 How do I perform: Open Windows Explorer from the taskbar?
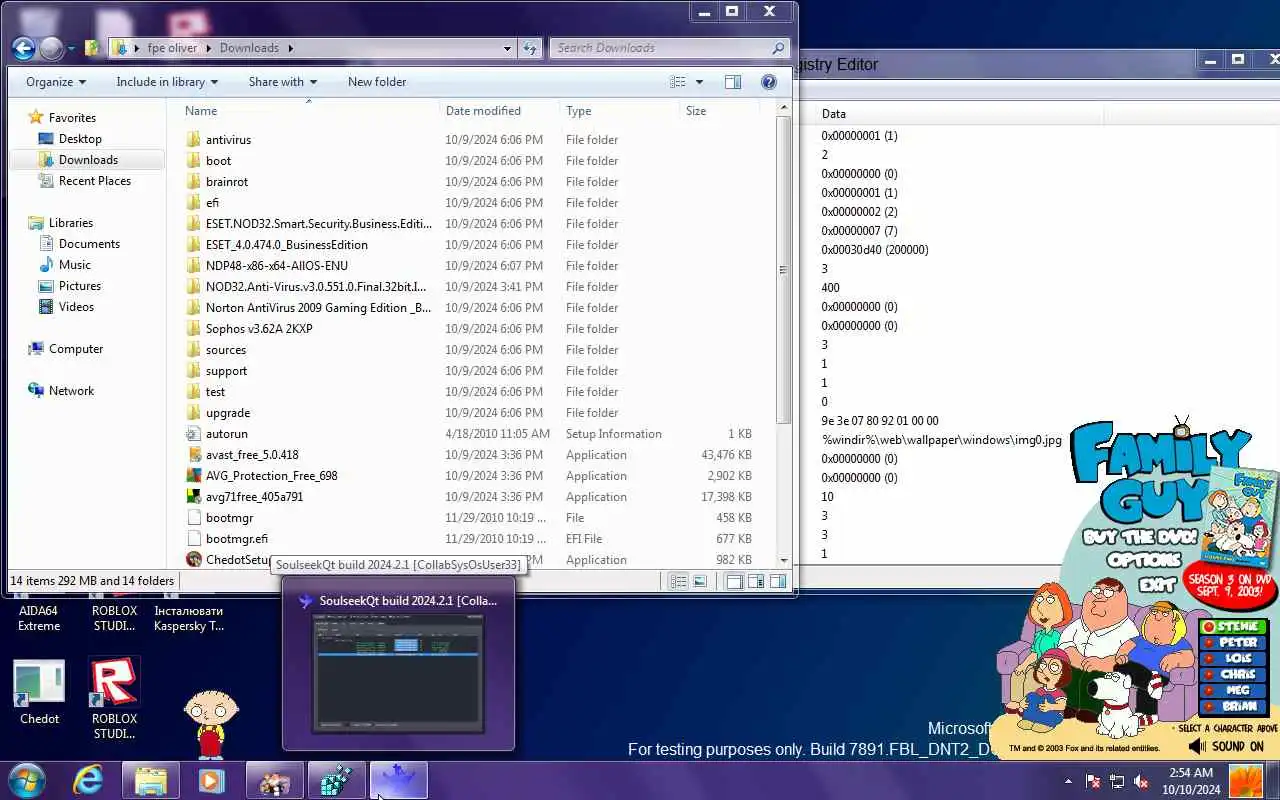coord(150,780)
